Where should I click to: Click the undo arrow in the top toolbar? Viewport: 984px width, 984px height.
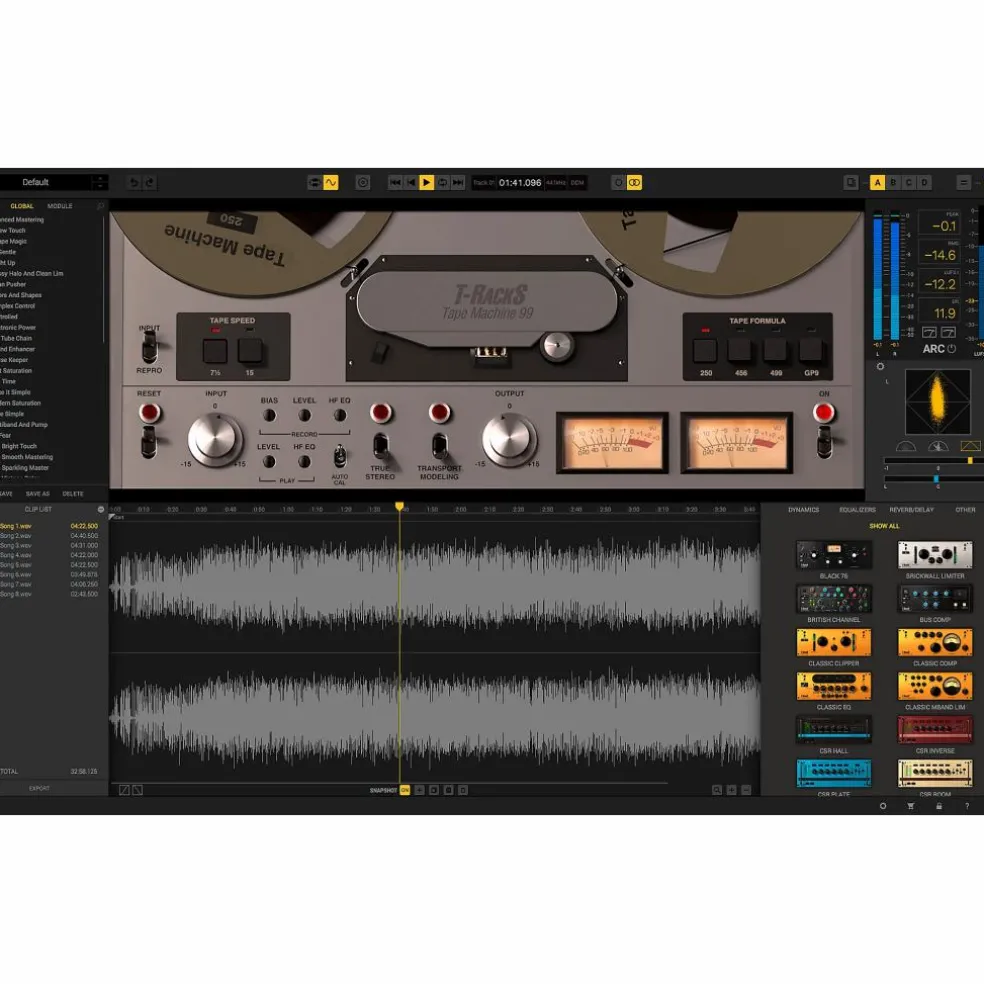[134, 183]
